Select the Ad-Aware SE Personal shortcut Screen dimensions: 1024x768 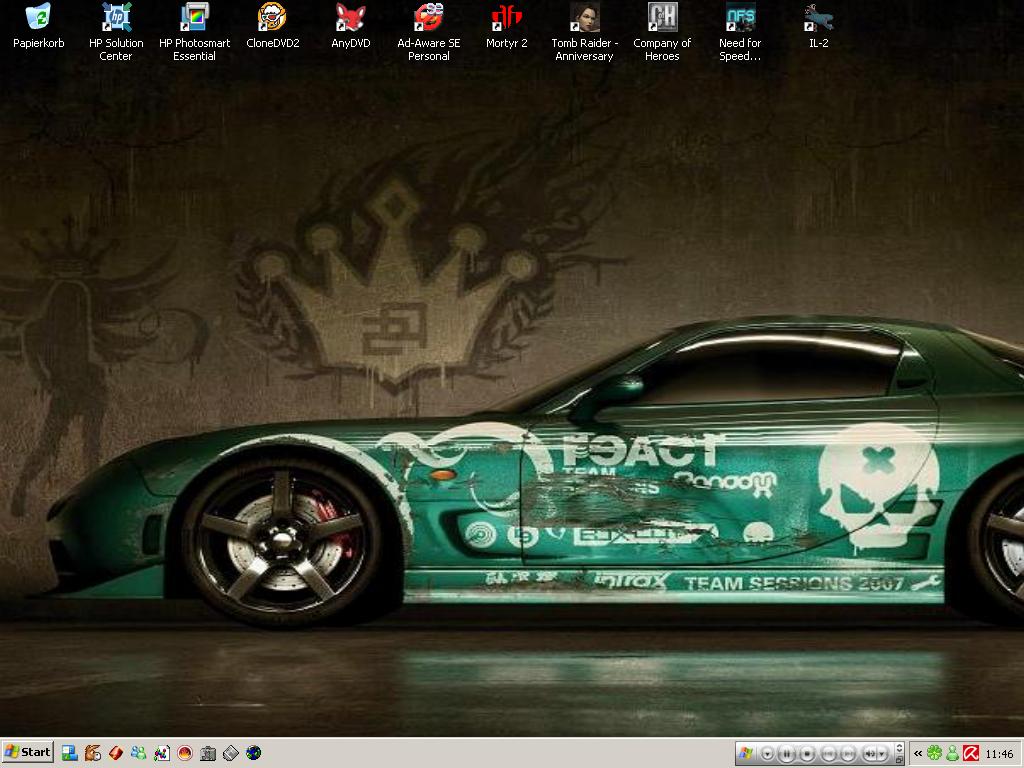point(428,32)
